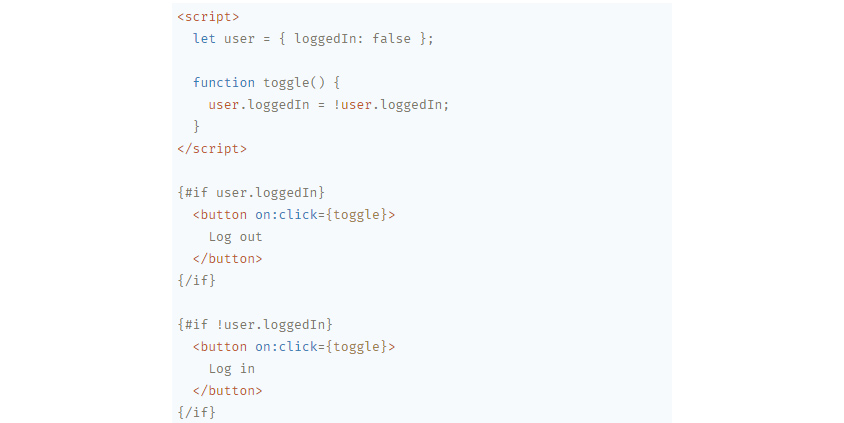Click the "{#if user.loggedIn}" line

[x=251, y=192]
